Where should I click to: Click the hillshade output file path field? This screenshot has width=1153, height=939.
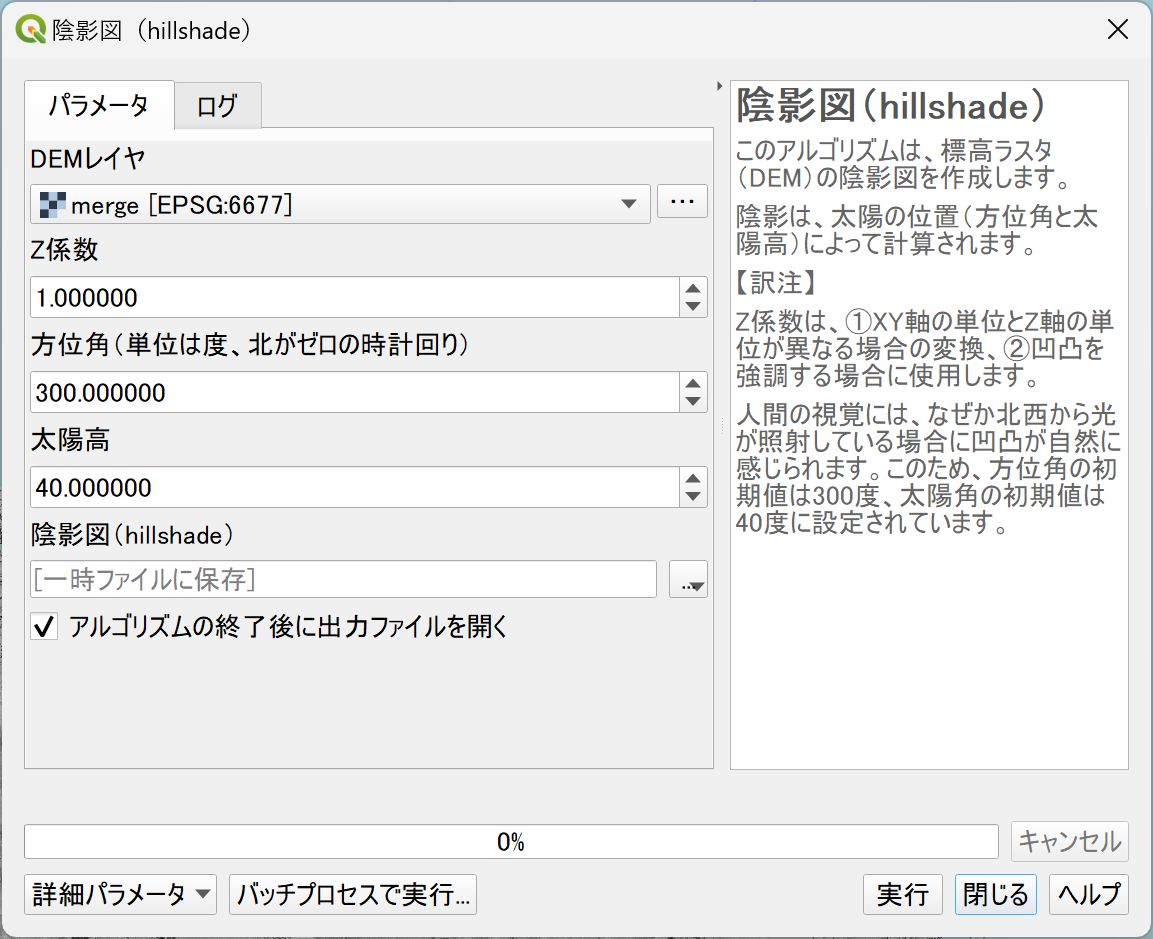coord(343,579)
